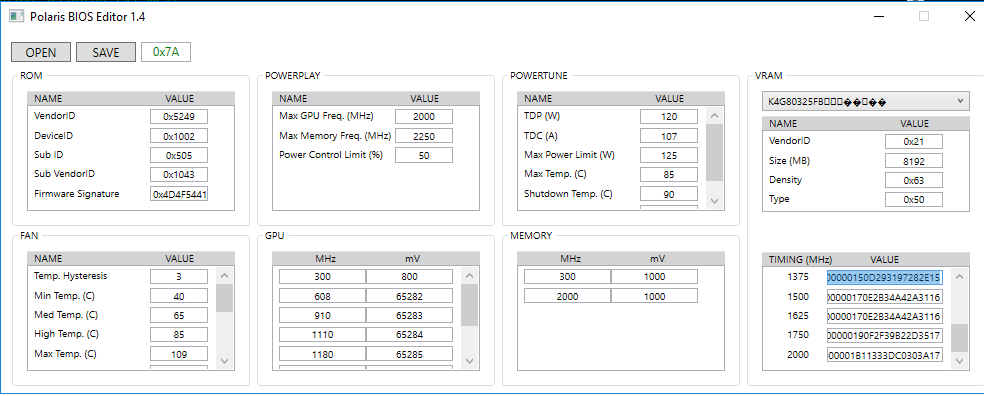Click POWERTUNE scrollbar down arrow
The image size is (986, 396).
(714, 201)
